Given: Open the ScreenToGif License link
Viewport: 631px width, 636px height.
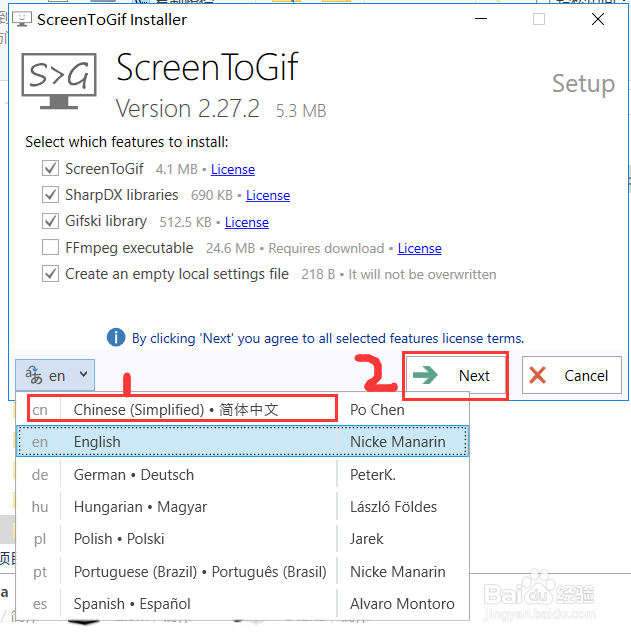Looking at the screenshot, I should point(233,169).
